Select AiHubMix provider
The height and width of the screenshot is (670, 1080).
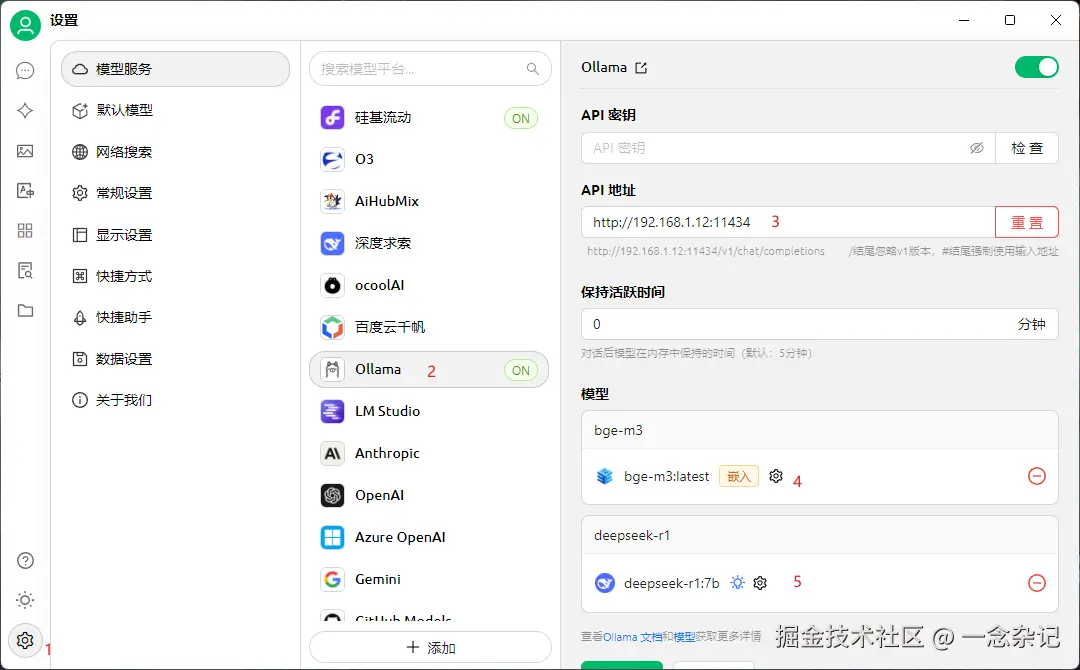coord(429,201)
